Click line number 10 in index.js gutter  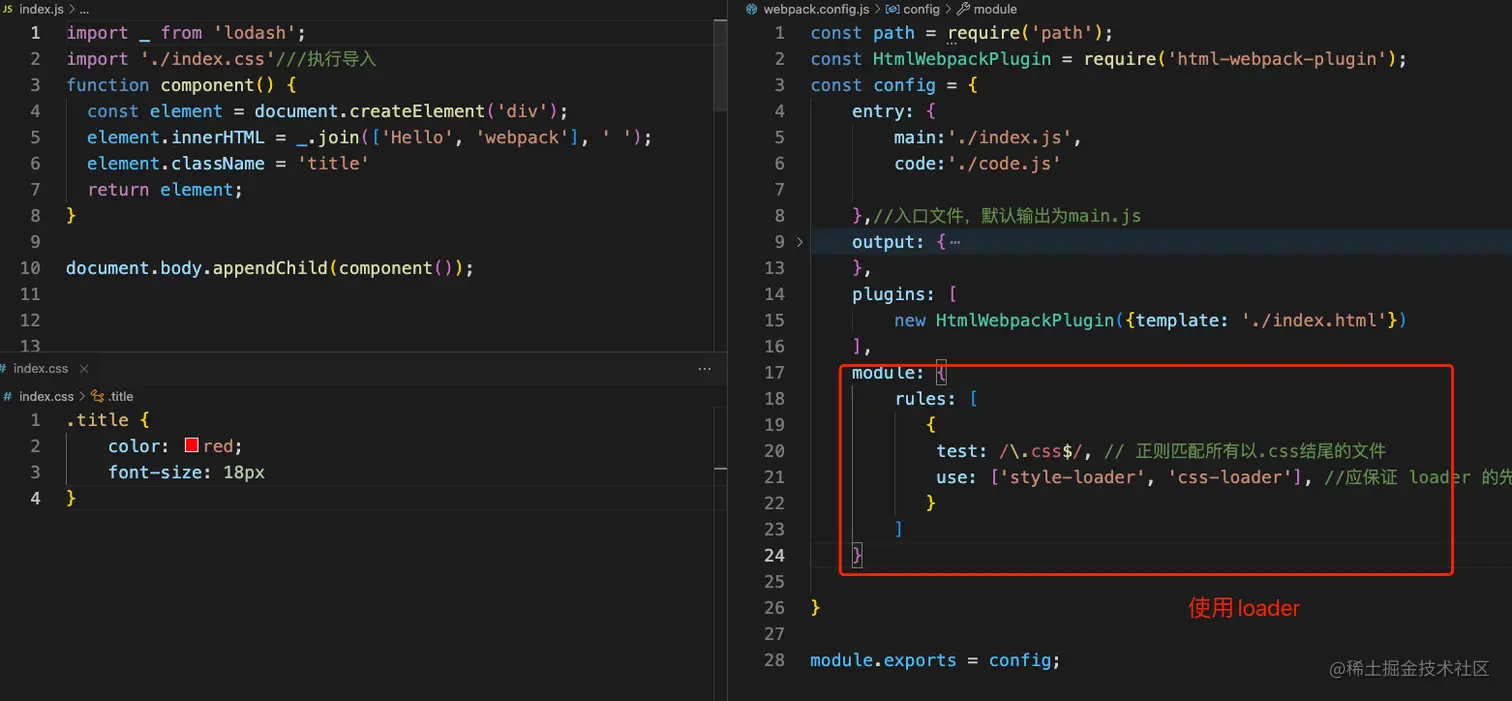click(x=30, y=268)
